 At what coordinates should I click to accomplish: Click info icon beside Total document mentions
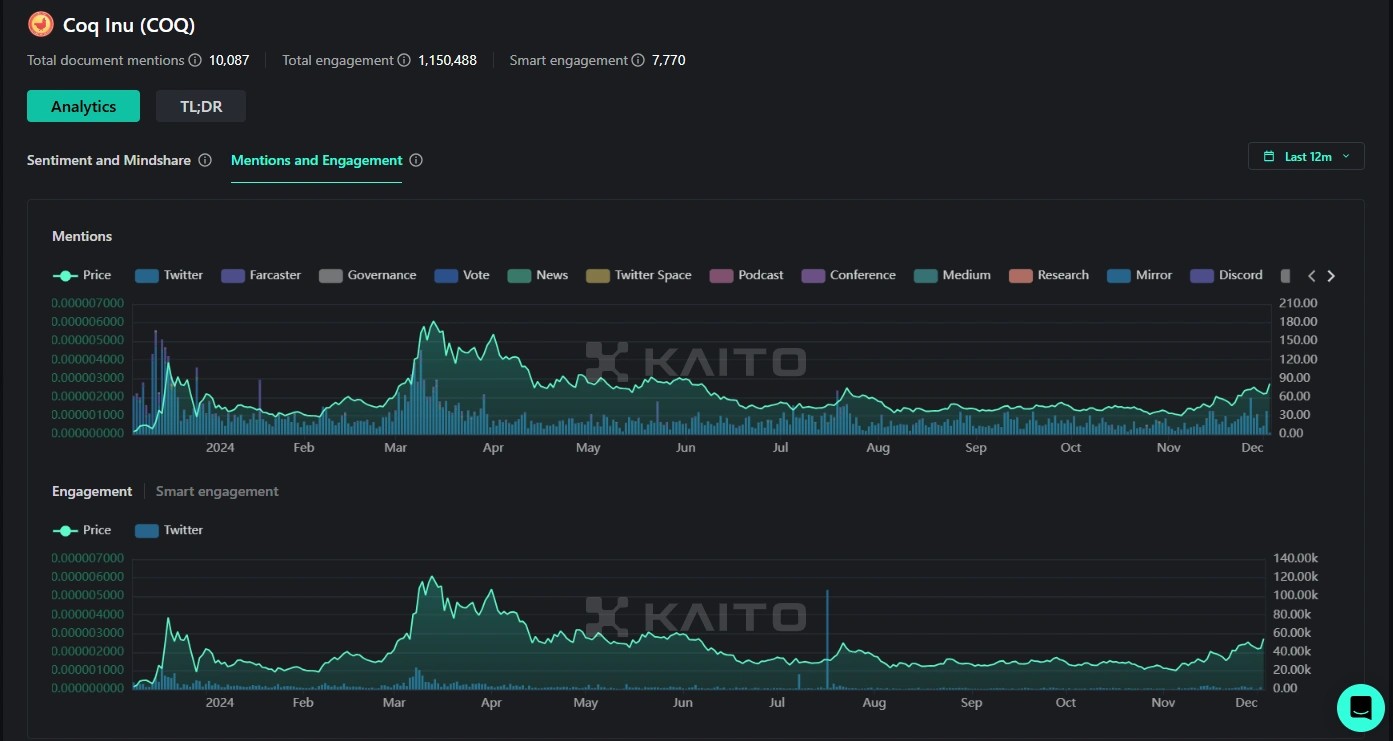[x=195, y=60]
